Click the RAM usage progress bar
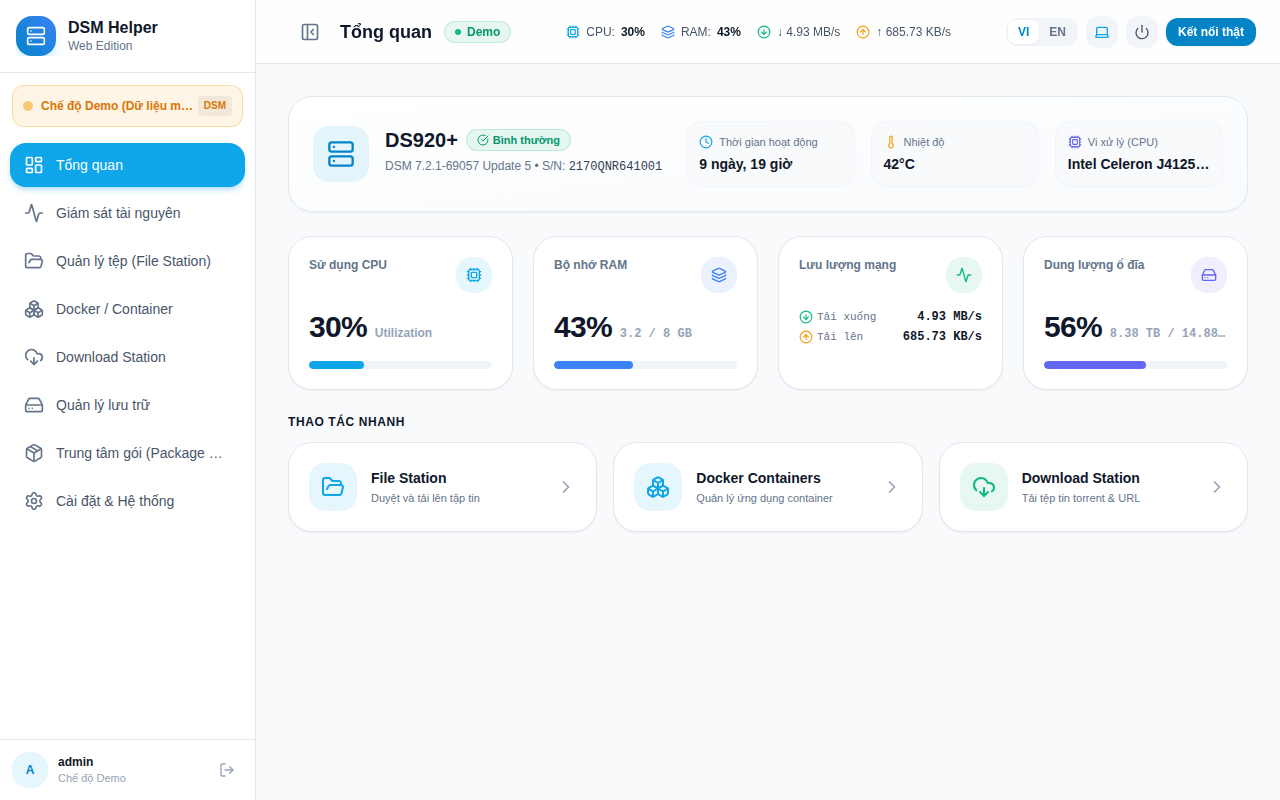 [645, 365]
